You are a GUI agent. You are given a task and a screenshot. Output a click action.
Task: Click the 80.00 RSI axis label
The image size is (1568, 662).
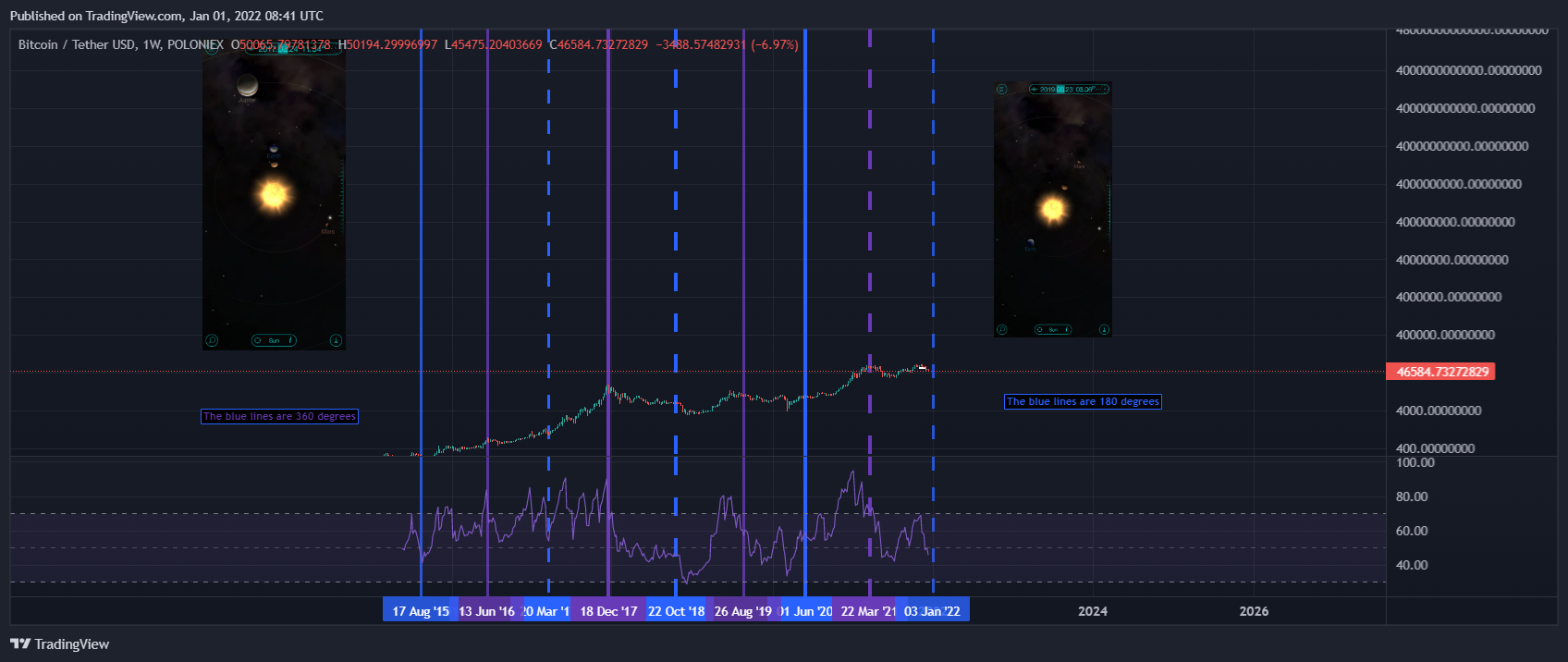pyautogui.click(x=1412, y=496)
